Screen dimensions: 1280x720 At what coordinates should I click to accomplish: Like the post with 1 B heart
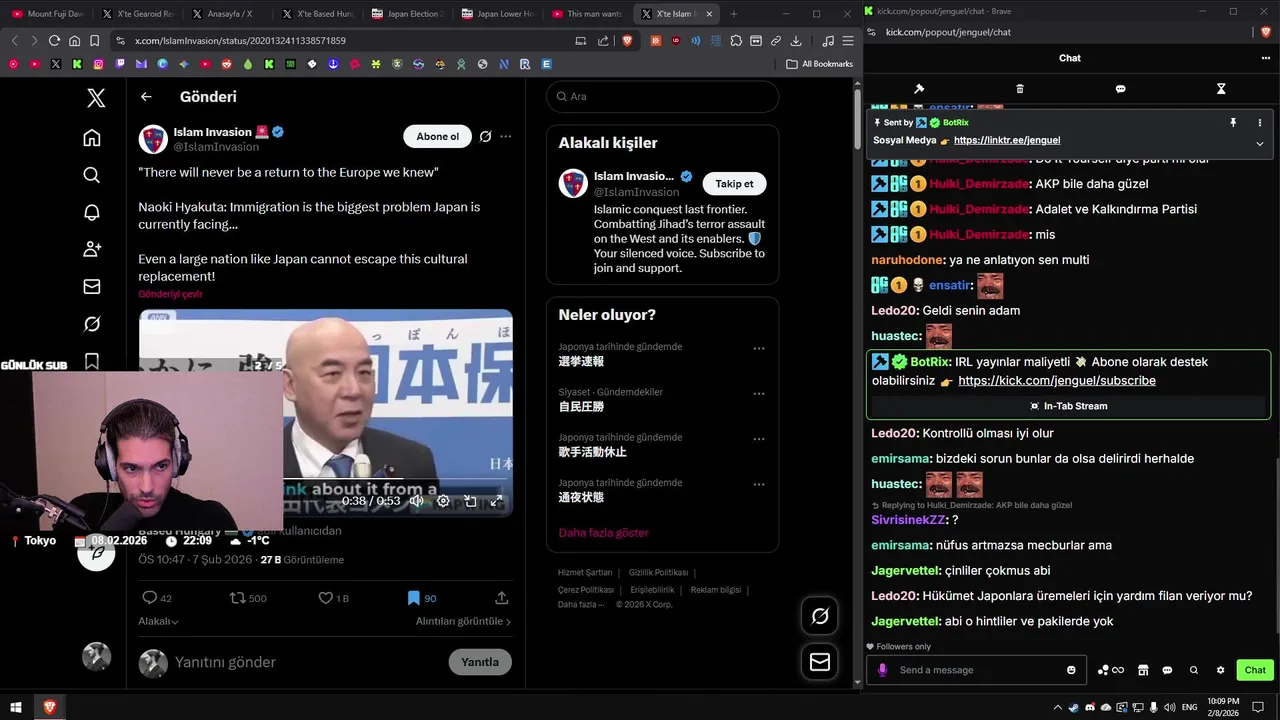click(x=325, y=598)
